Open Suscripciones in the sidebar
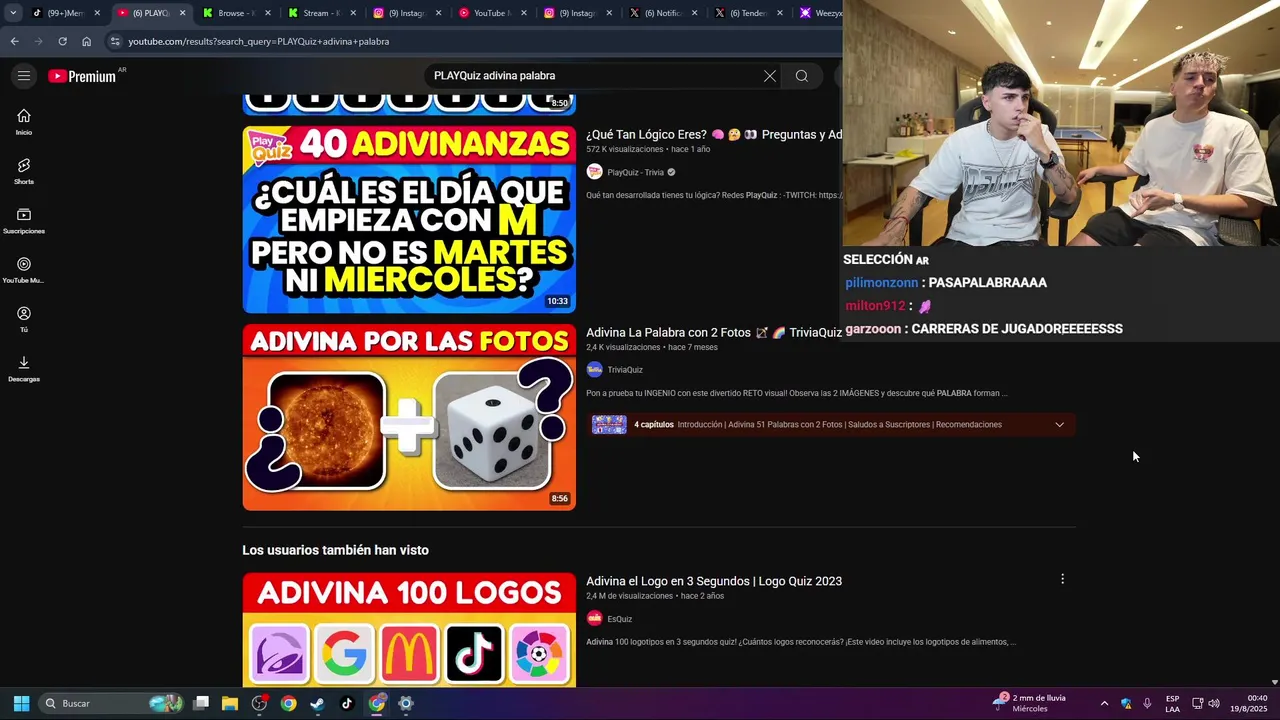This screenshot has height=720, width=1280. 24,221
